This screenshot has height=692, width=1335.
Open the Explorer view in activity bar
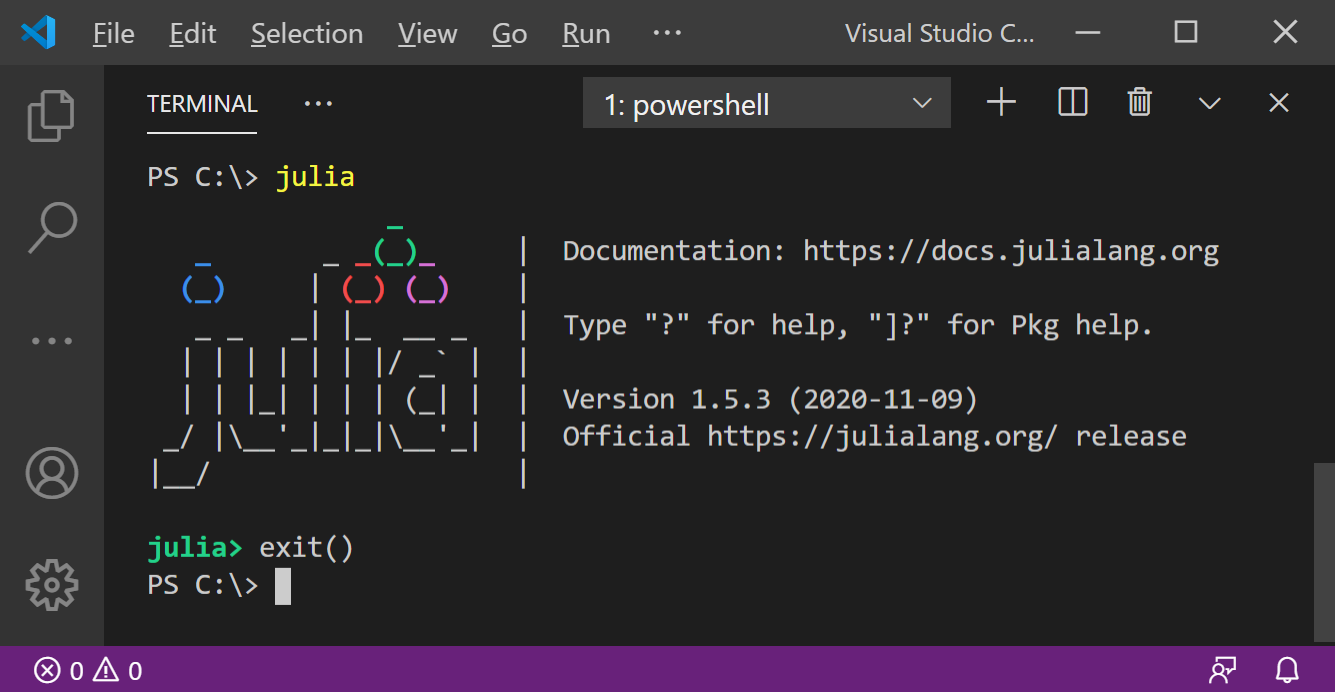51,115
